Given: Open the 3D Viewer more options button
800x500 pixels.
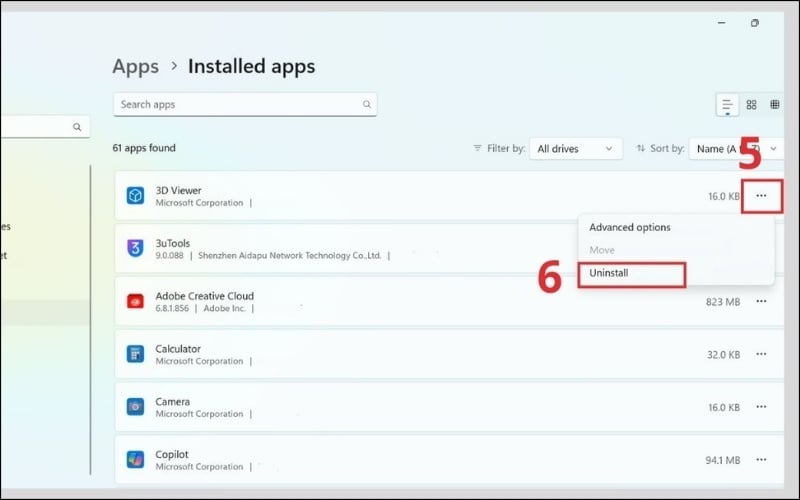Looking at the screenshot, I should [761, 196].
